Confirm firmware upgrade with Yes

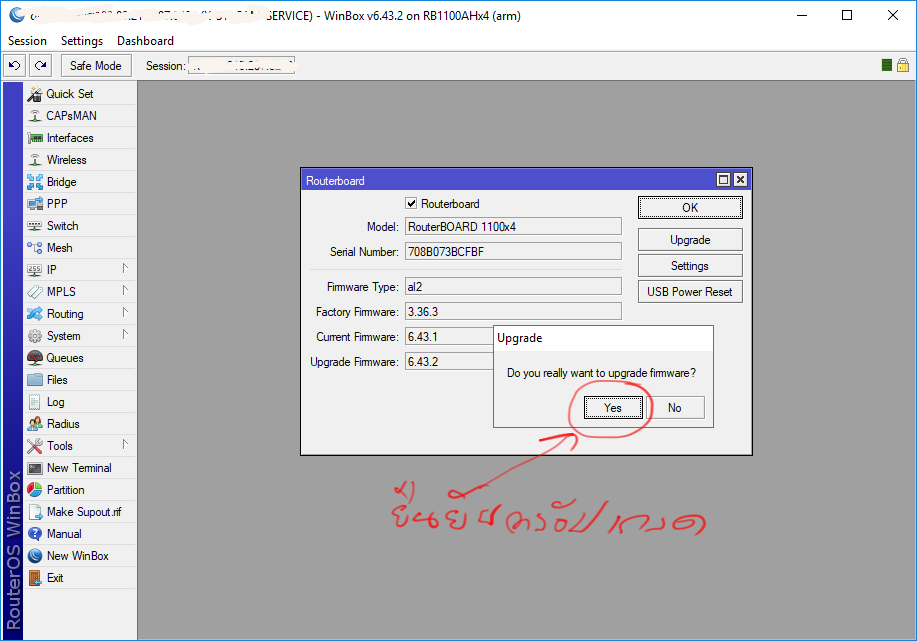pyautogui.click(x=613, y=408)
